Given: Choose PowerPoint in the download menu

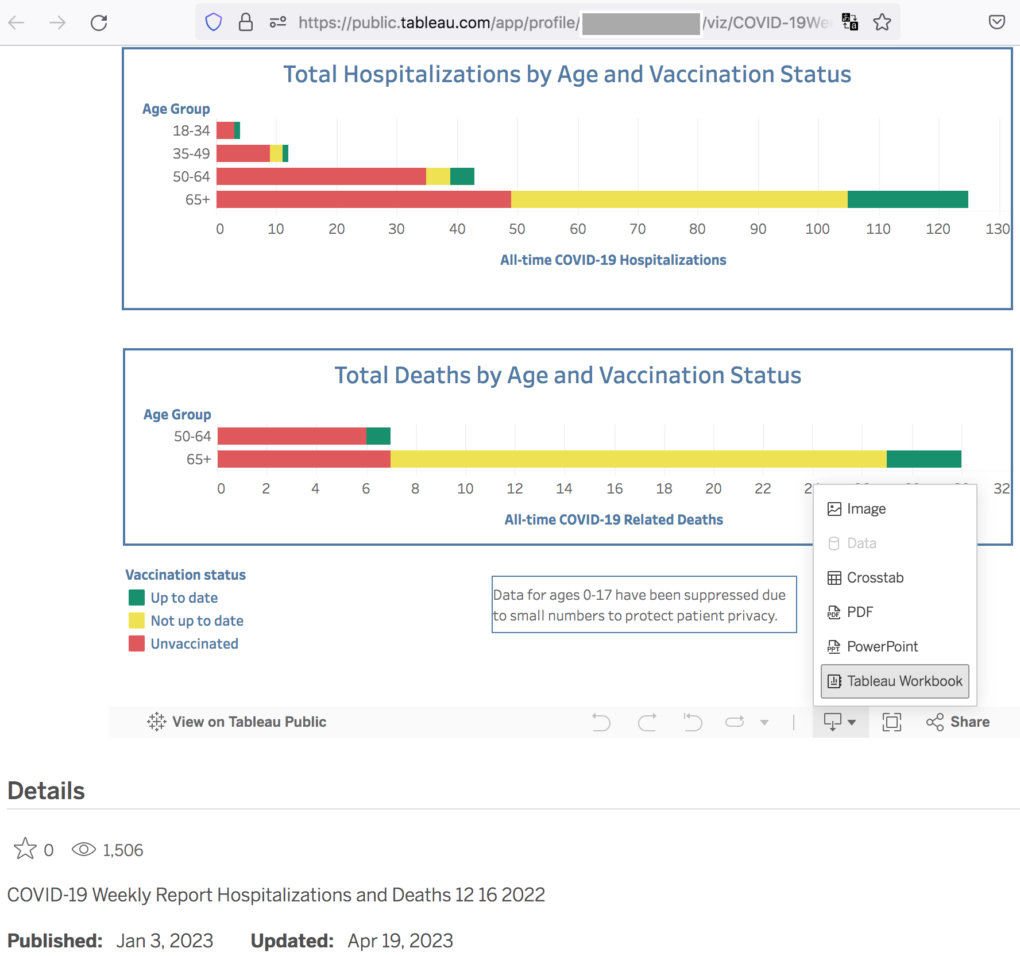Looking at the screenshot, I should [x=882, y=646].
